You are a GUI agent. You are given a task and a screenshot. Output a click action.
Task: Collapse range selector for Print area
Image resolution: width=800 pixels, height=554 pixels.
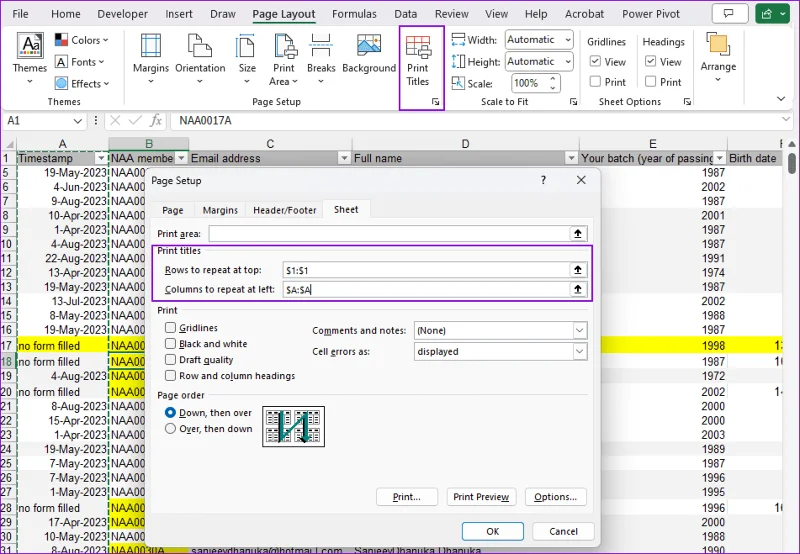(578, 234)
